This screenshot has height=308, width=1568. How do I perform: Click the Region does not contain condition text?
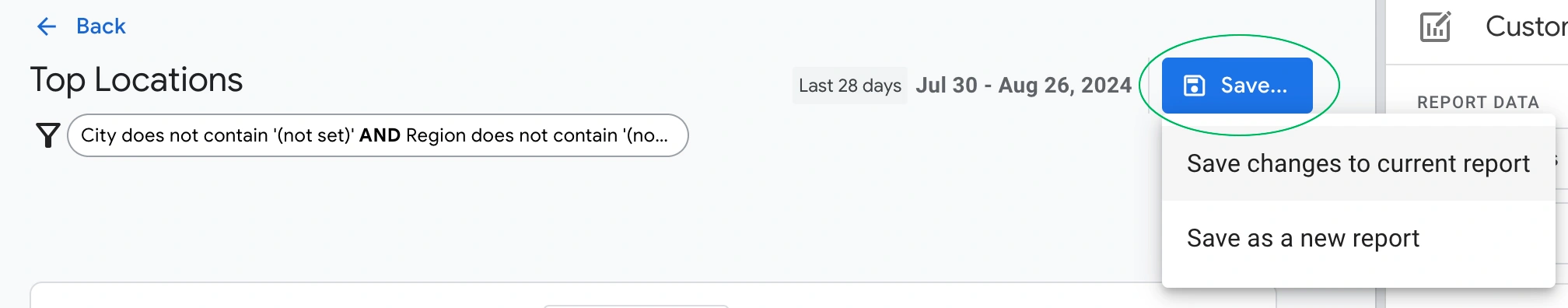click(512, 135)
